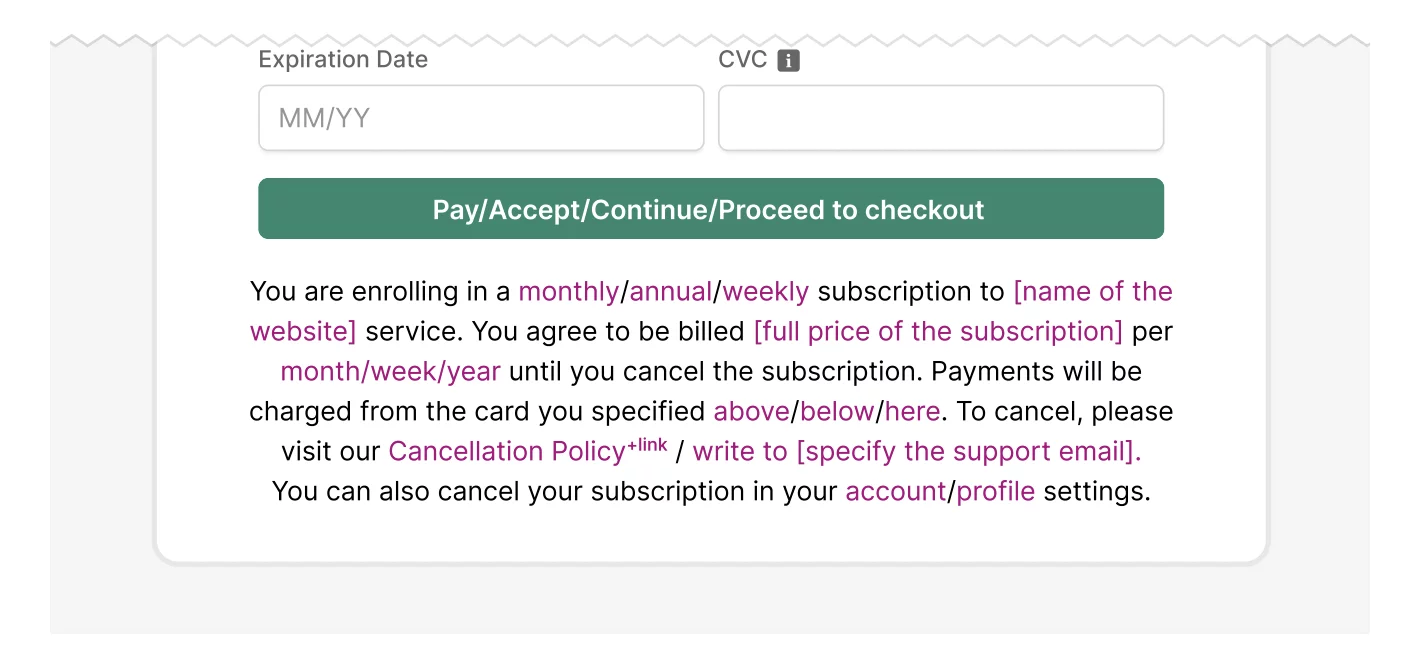1424x666 pixels.
Task: Click the Expiration Date MM/YY field
Action: (481, 117)
